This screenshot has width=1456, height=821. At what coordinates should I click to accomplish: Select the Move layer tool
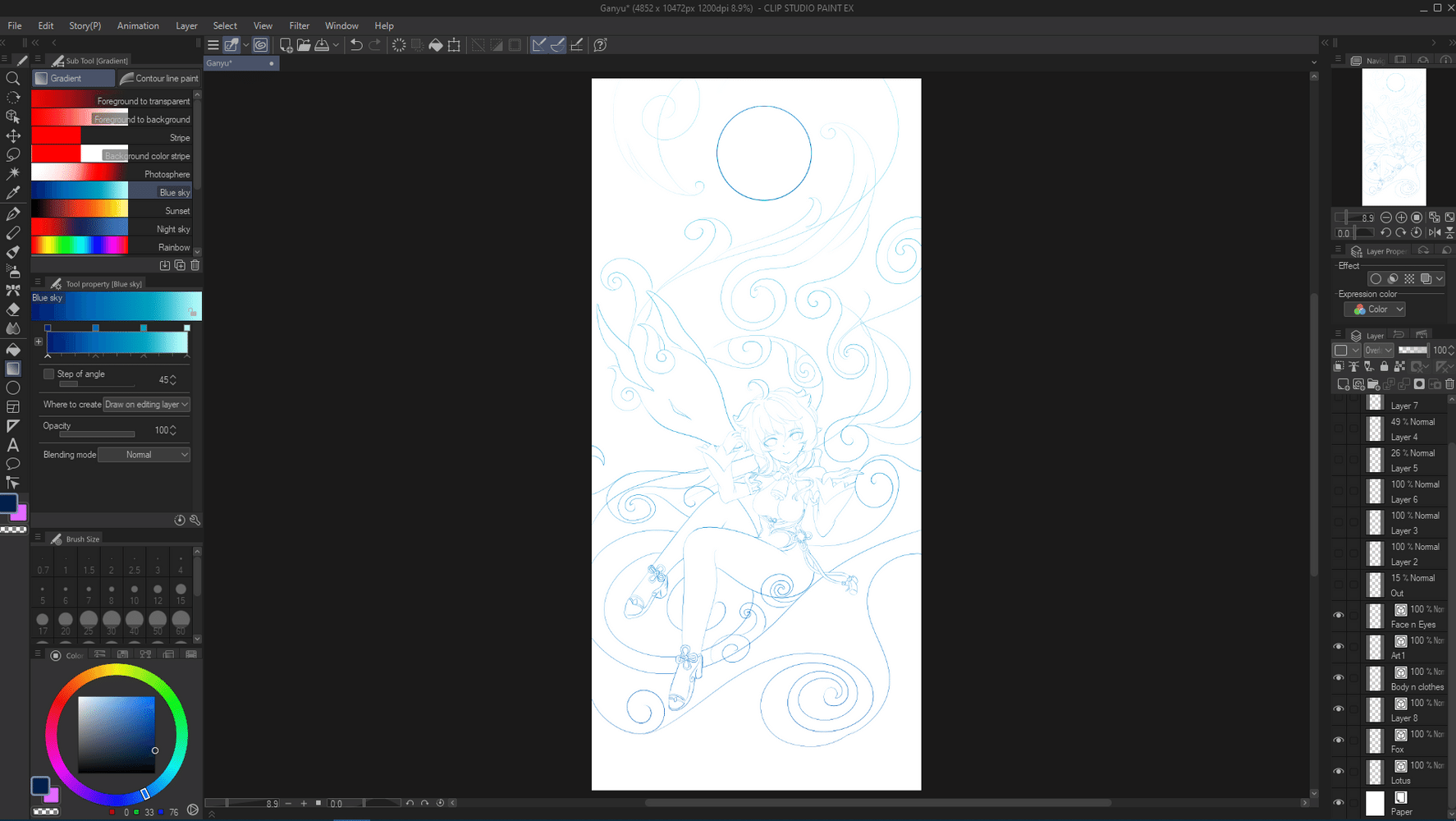tap(13, 136)
